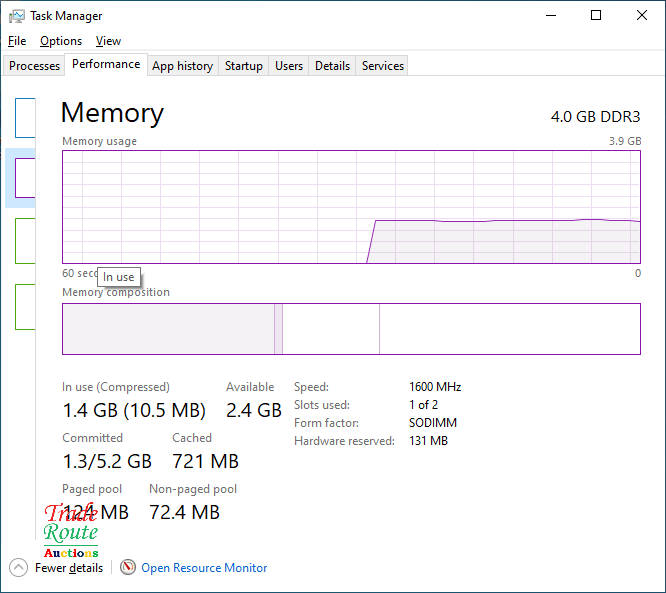666x593 pixels.
Task: Open the Options menu
Action: click(61, 41)
